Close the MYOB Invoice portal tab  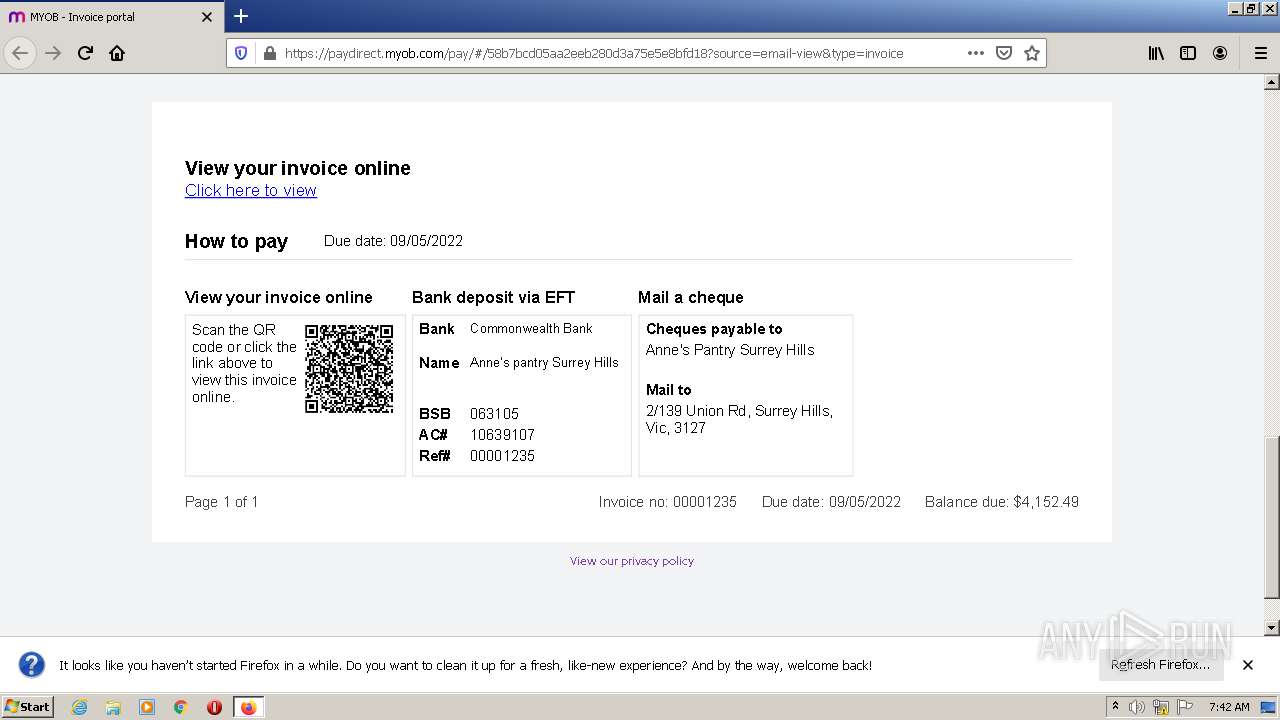pyautogui.click(x=207, y=17)
